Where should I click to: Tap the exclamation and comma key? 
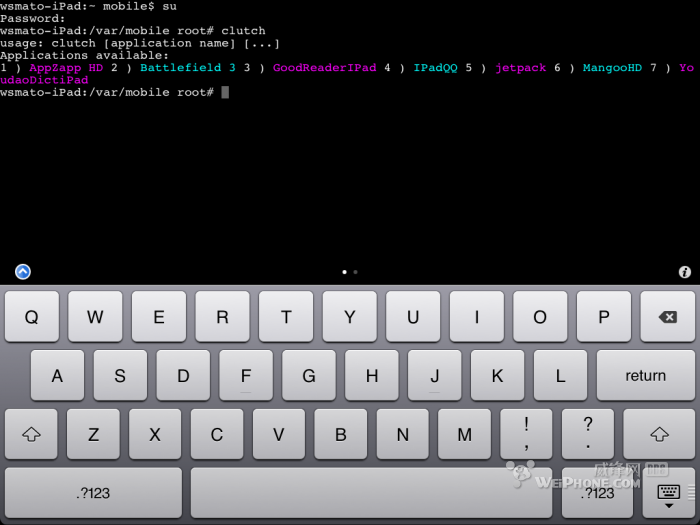point(526,434)
